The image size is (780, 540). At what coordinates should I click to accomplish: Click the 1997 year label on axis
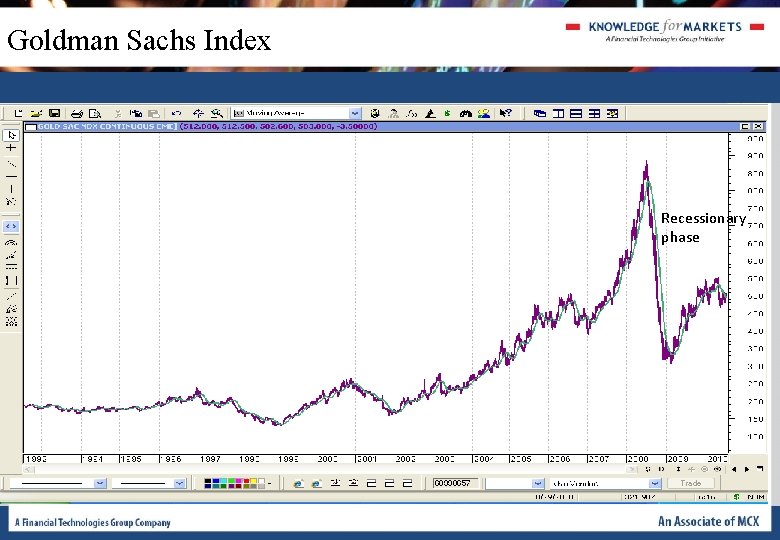(210, 459)
